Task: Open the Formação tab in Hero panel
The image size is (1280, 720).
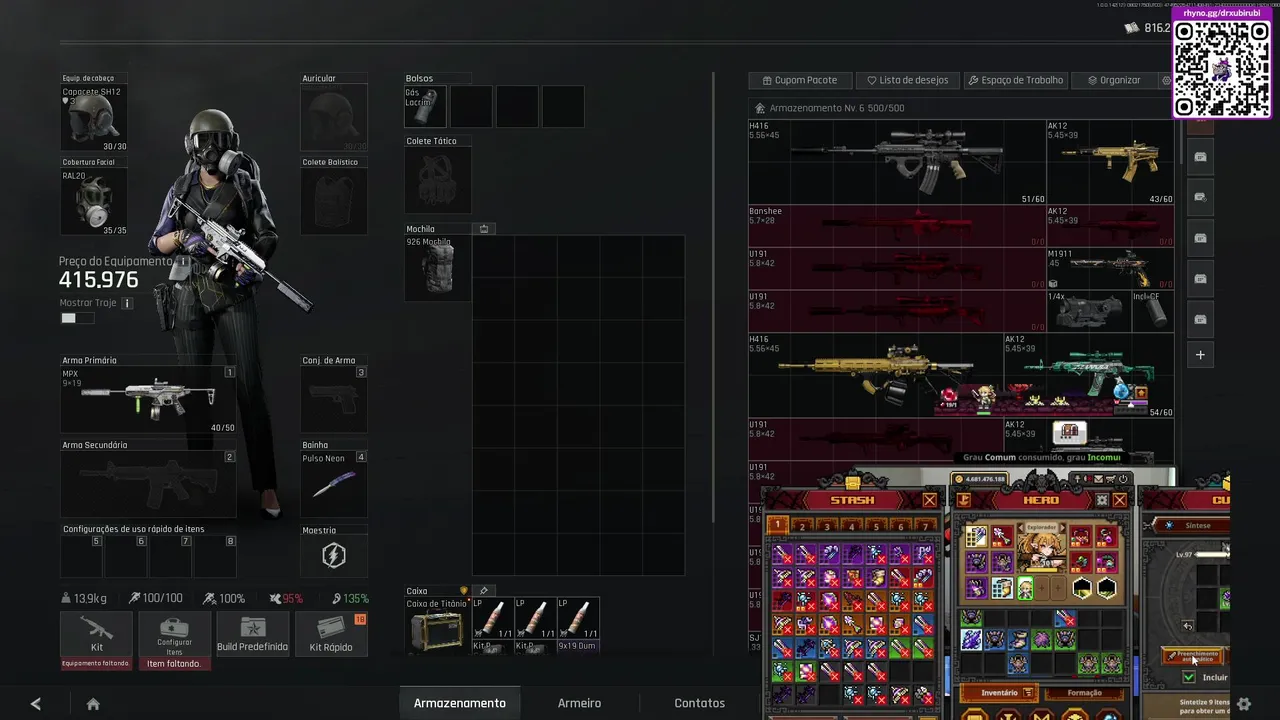Action: (1084, 693)
